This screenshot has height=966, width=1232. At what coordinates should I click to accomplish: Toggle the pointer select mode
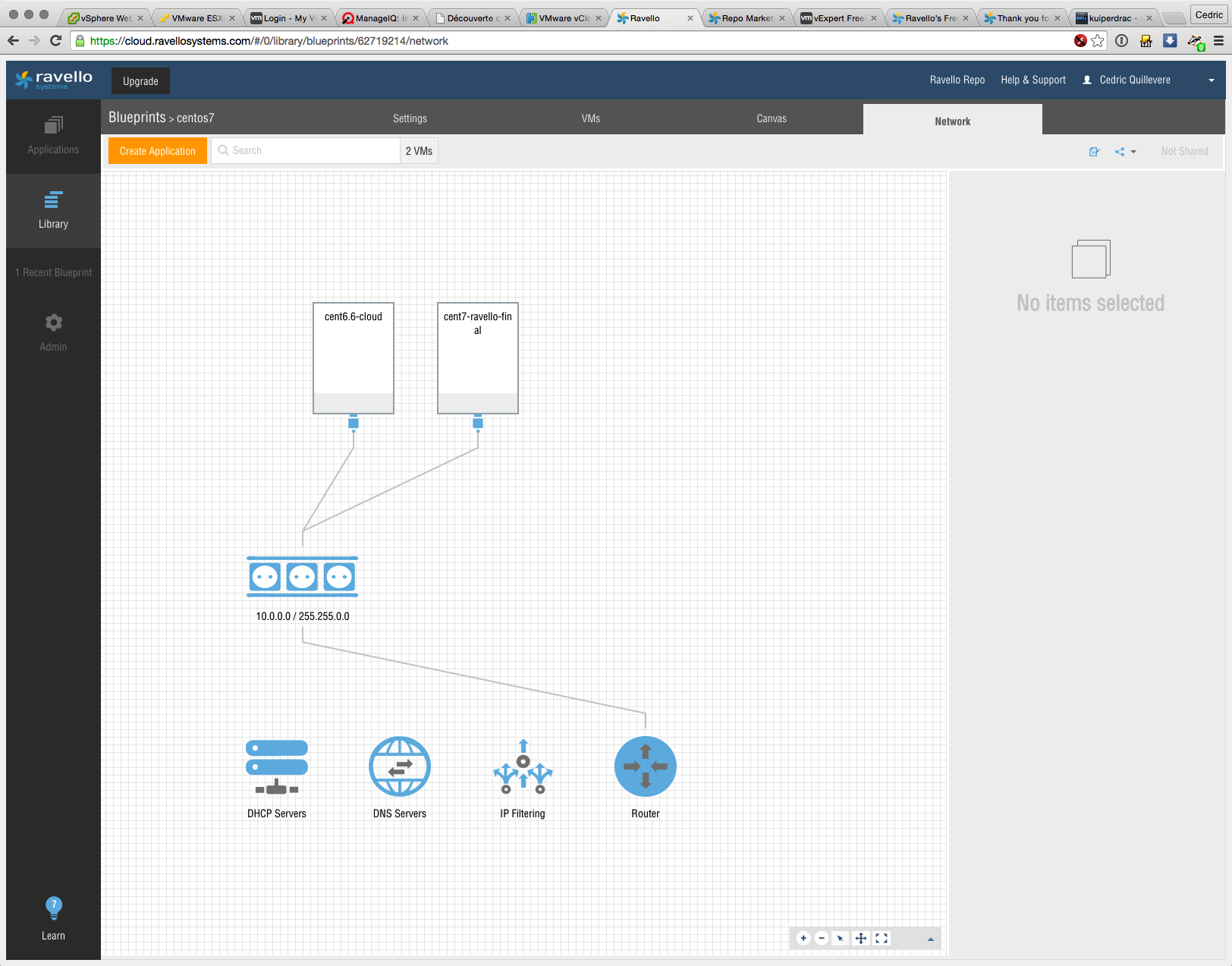pos(841,939)
